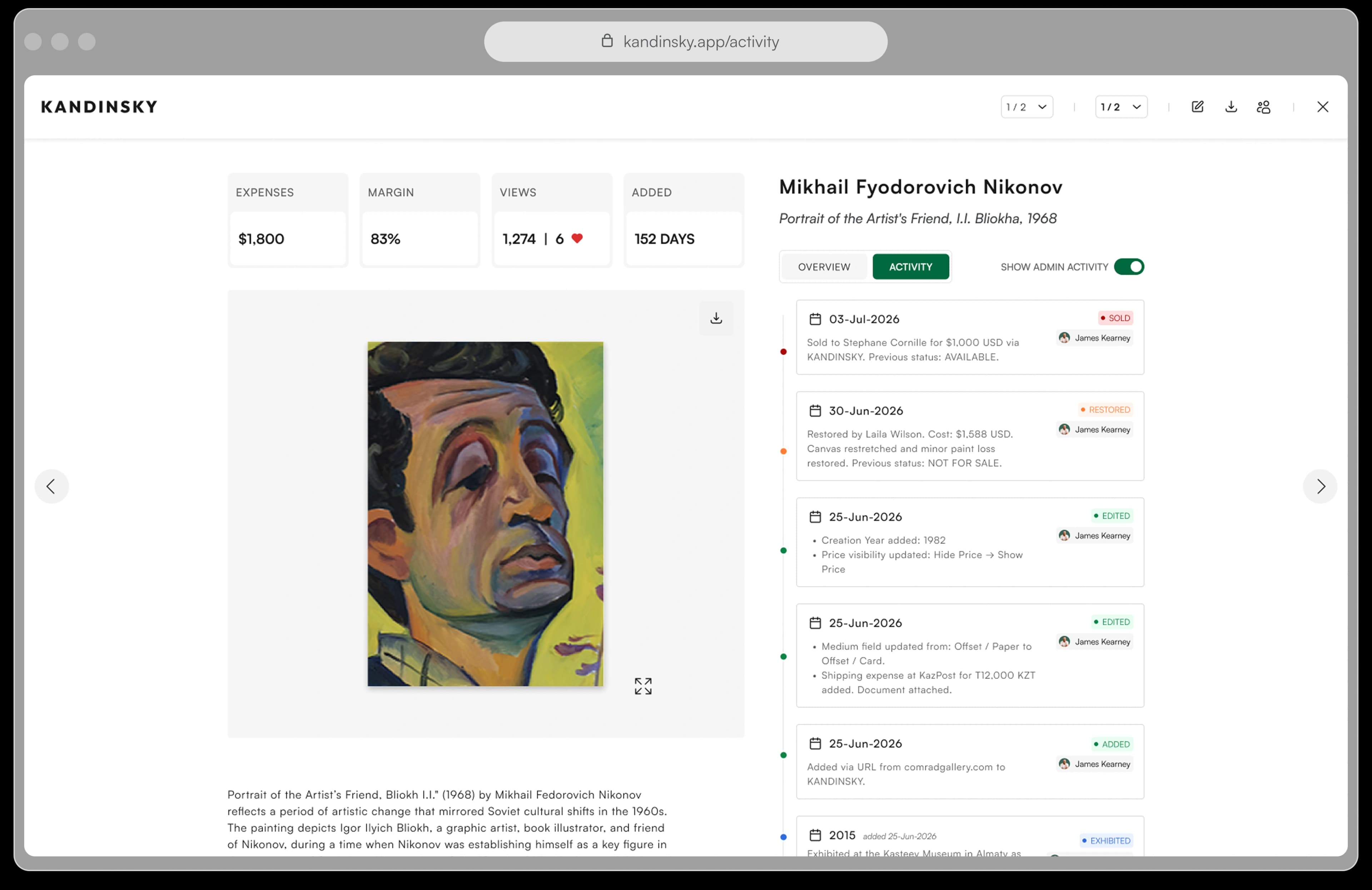Click date 03-Jul-2026
Viewport: 1372px width, 890px height.
pos(864,319)
